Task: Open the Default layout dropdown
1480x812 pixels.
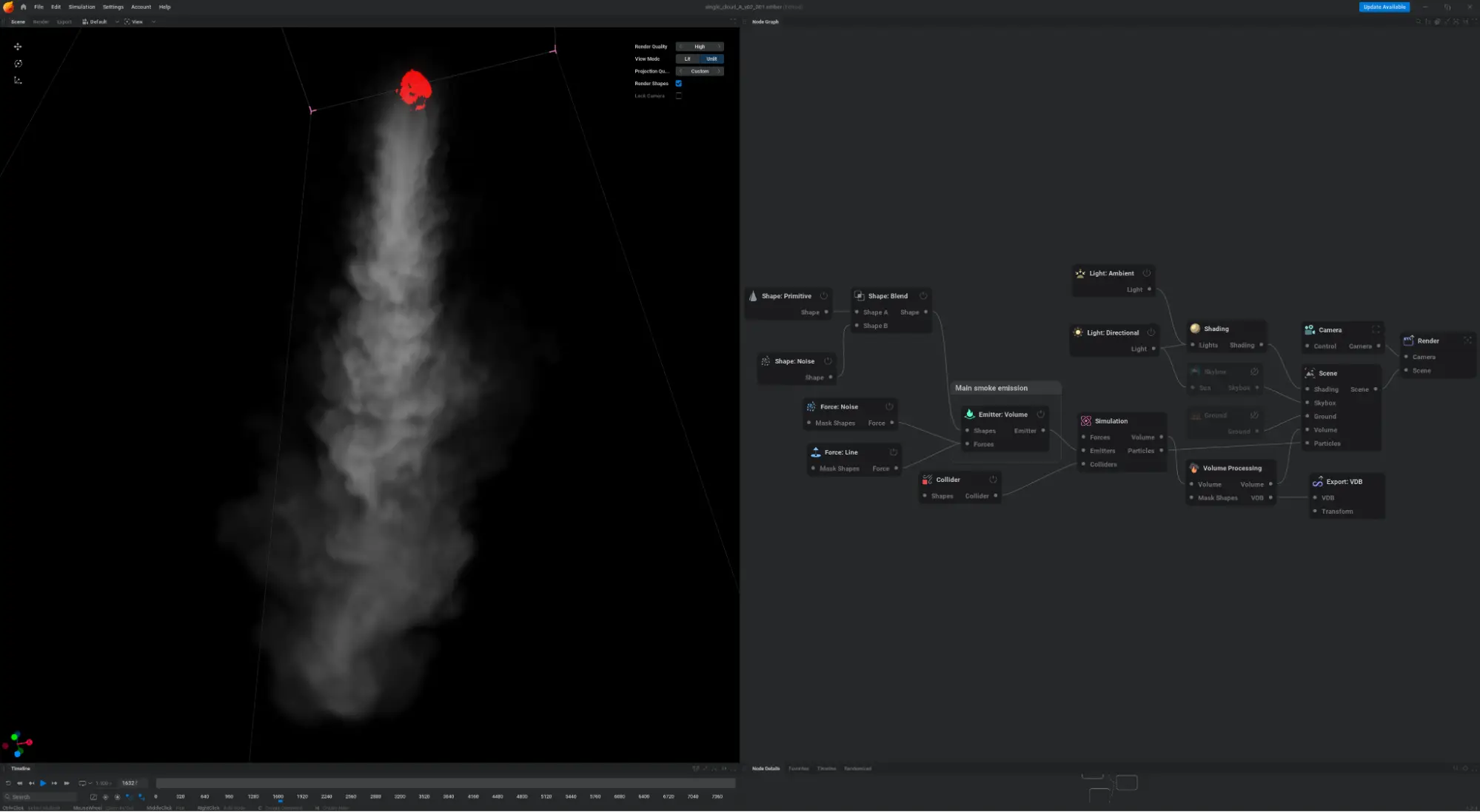Action: pyautogui.click(x=100, y=21)
